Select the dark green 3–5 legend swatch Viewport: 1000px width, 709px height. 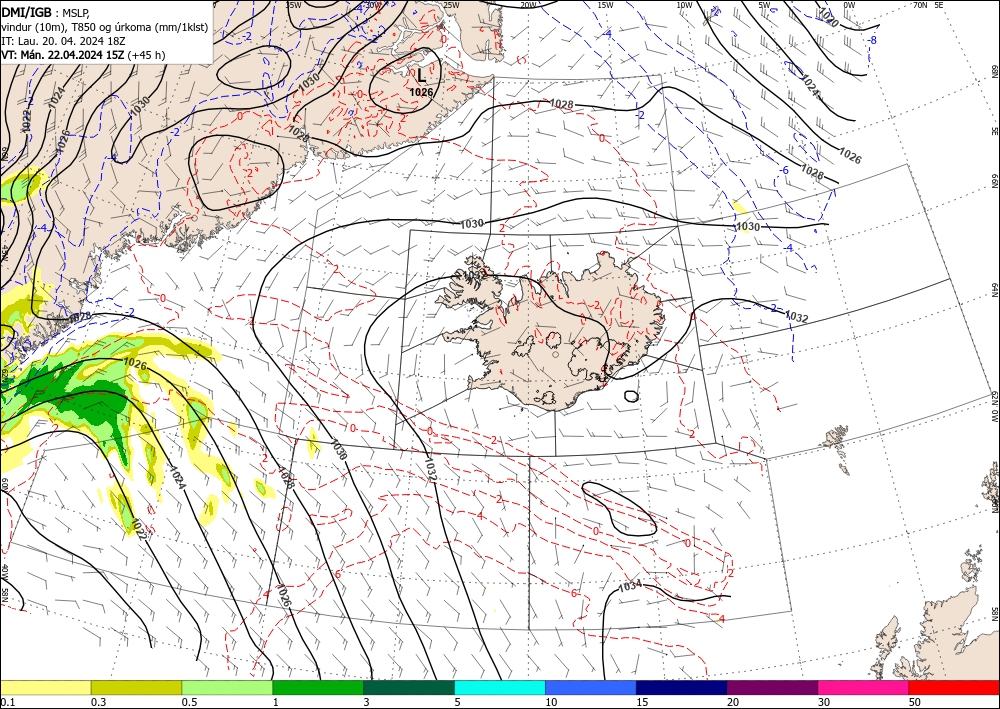point(409,687)
